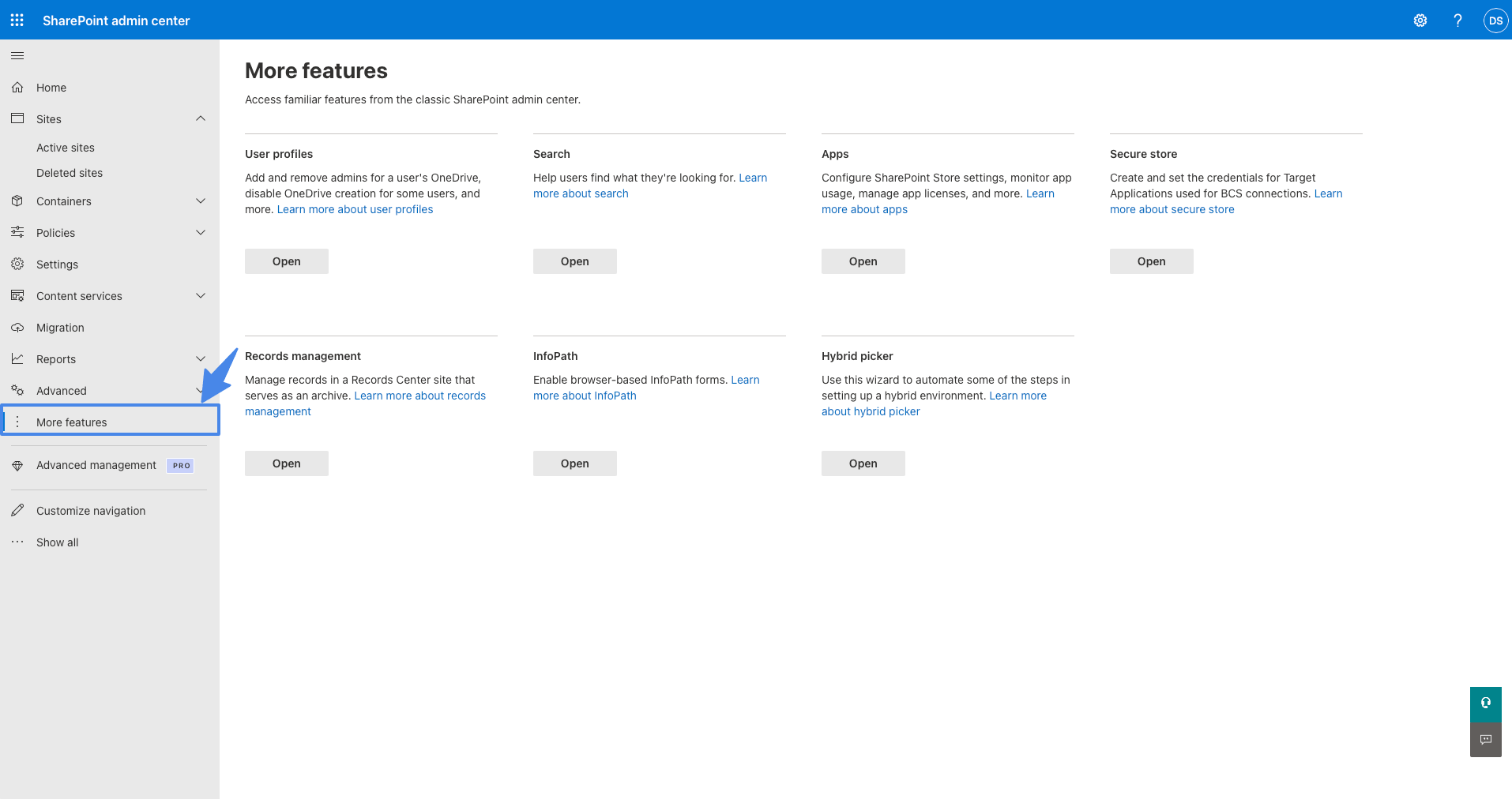Click the headset support icon at bottom right
The width and height of the screenshot is (1512, 799).
pos(1485,703)
